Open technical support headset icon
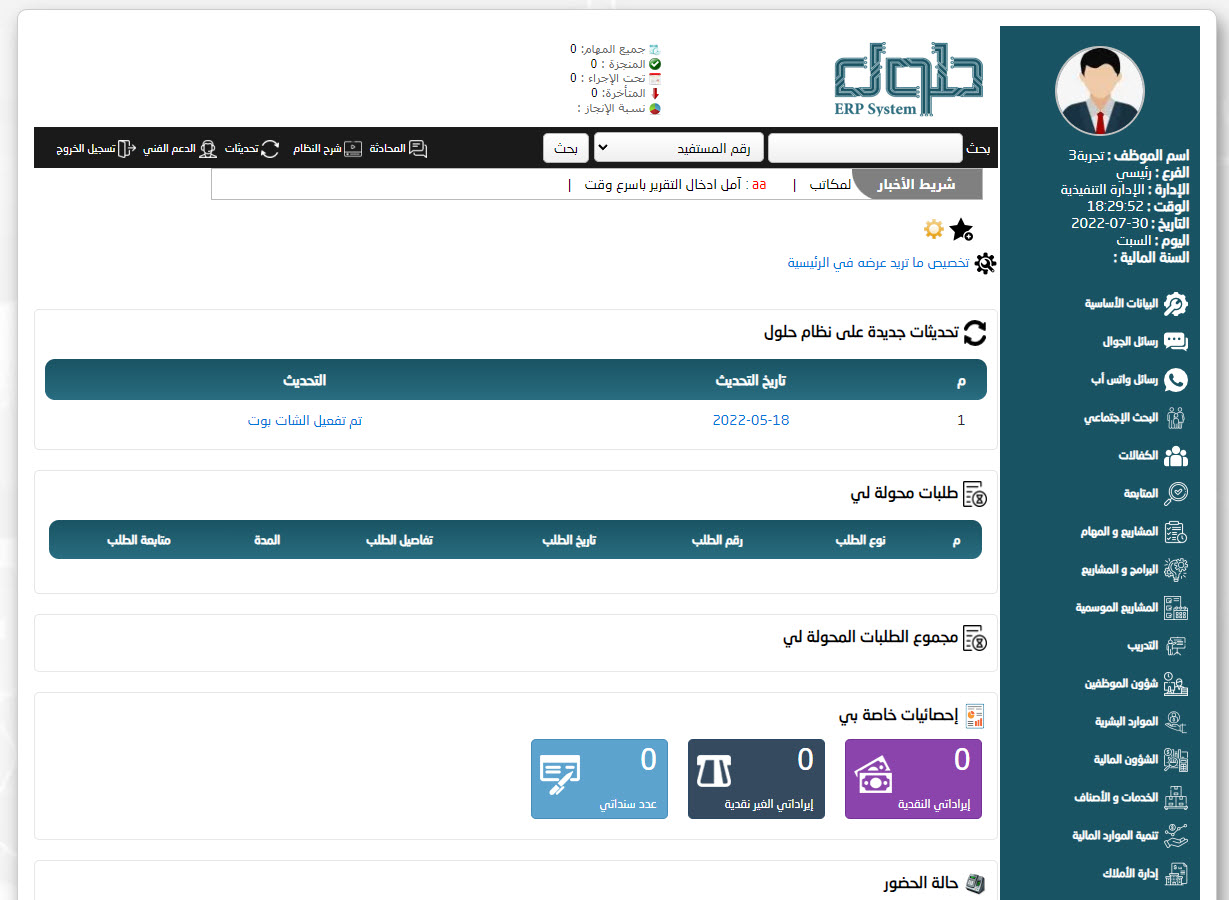The width and height of the screenshot is (1229, 900). point(208,149)
